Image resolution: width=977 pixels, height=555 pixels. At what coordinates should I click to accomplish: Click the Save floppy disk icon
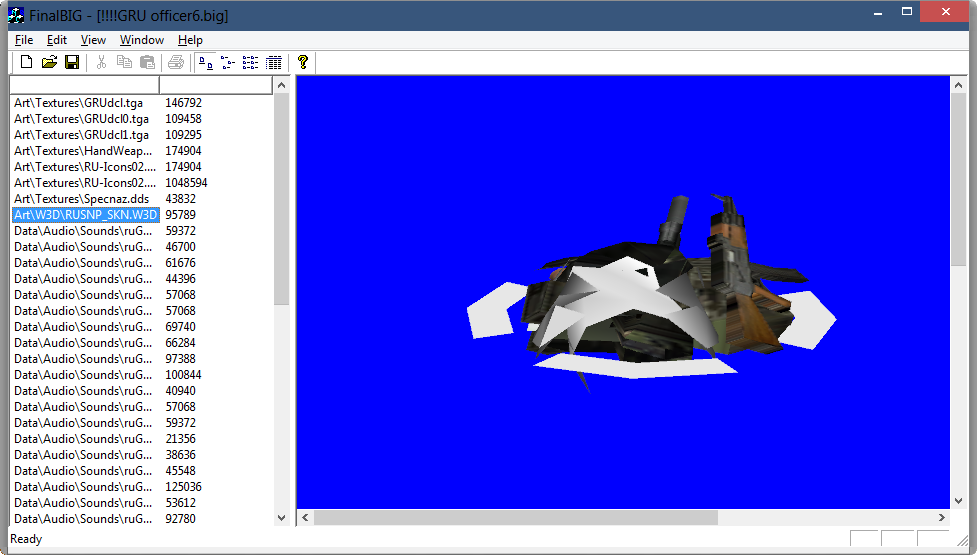tap(72, 63)
